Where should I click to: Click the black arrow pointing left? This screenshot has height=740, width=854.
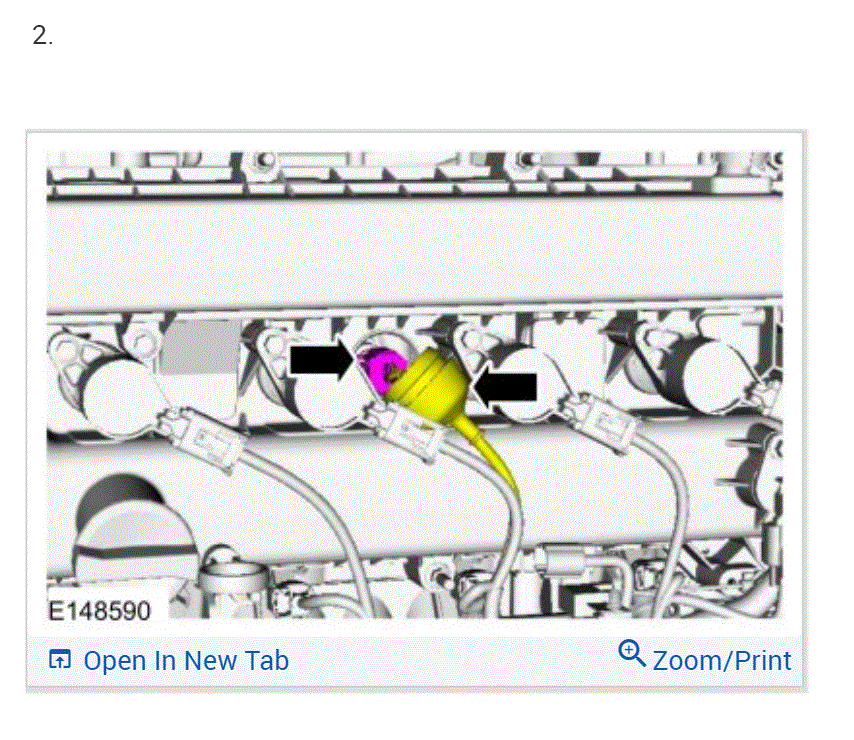(504, 387)
